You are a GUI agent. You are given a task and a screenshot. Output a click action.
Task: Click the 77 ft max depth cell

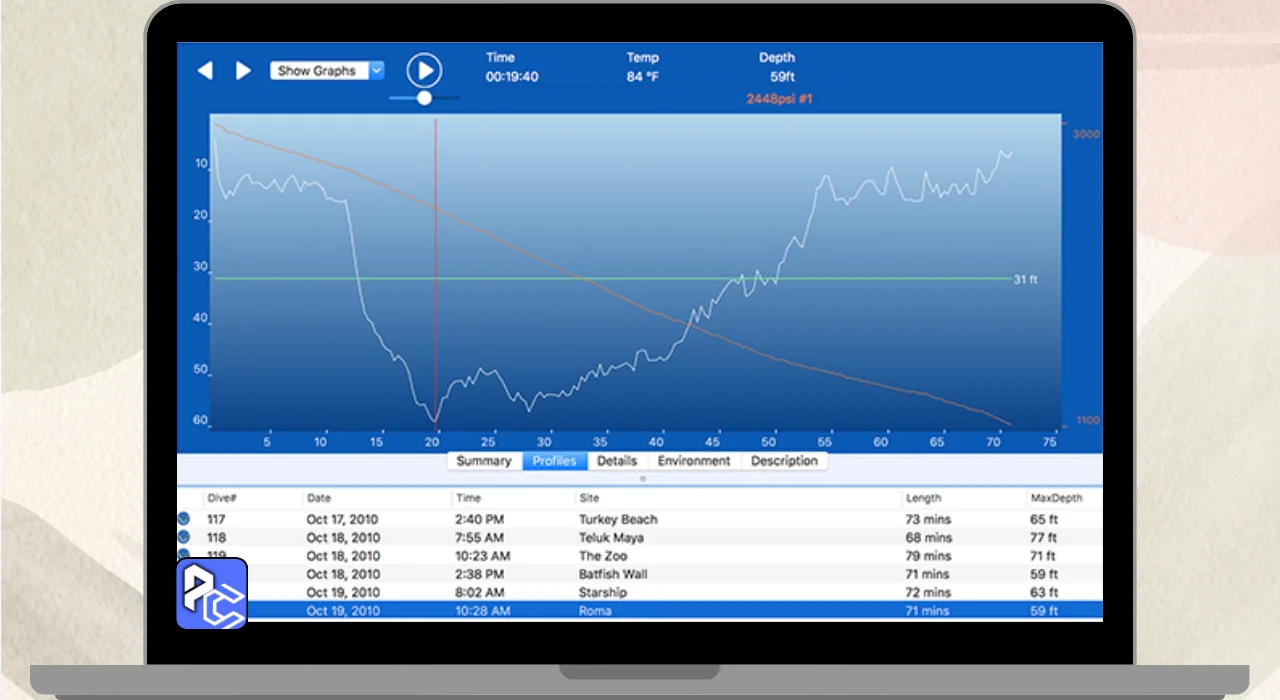[1044, 537]
